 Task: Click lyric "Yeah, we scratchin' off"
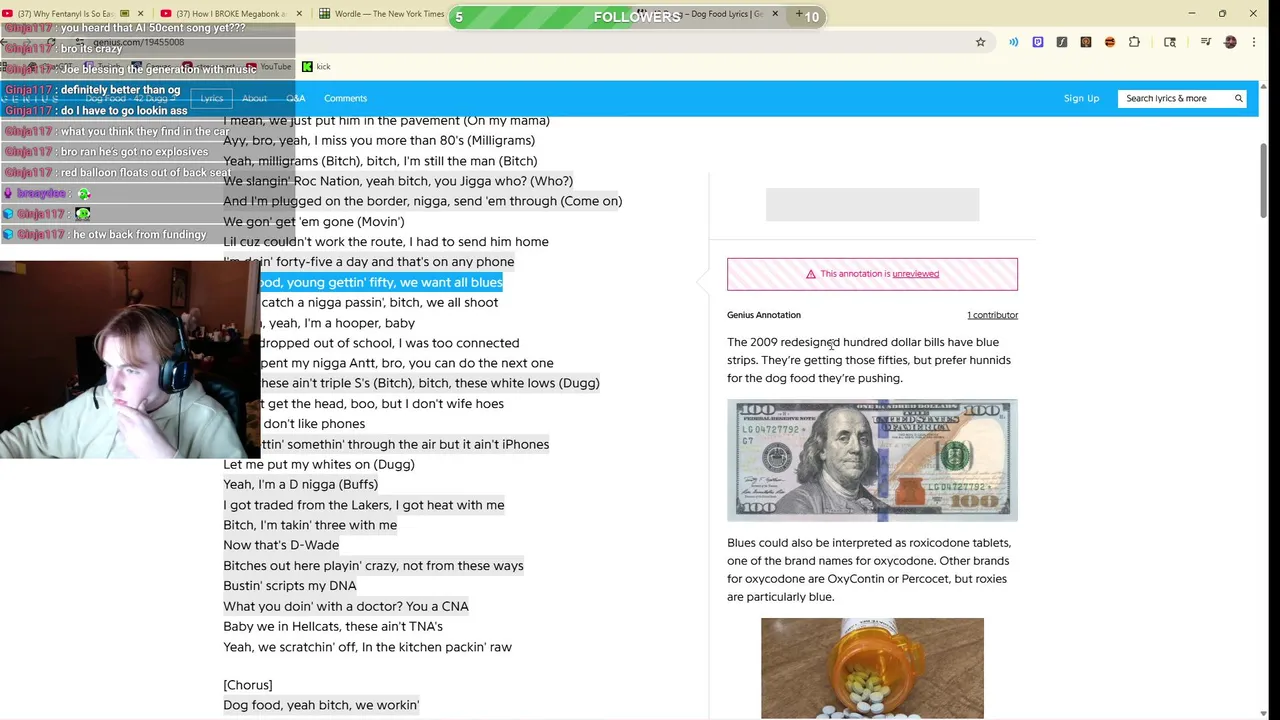coord(367,647)
